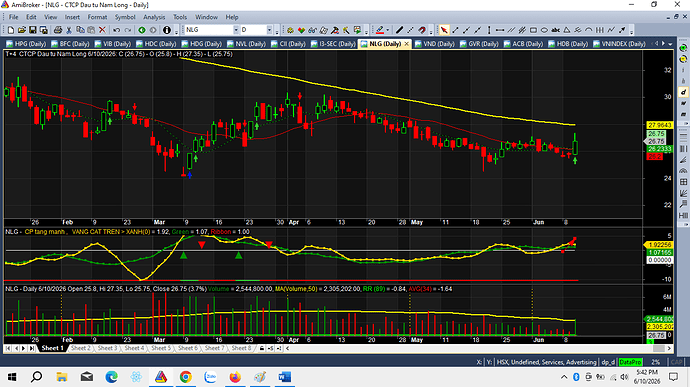690x387 pixels.
Task: Go to last sheet arrow button
Action: pos(31,348)
